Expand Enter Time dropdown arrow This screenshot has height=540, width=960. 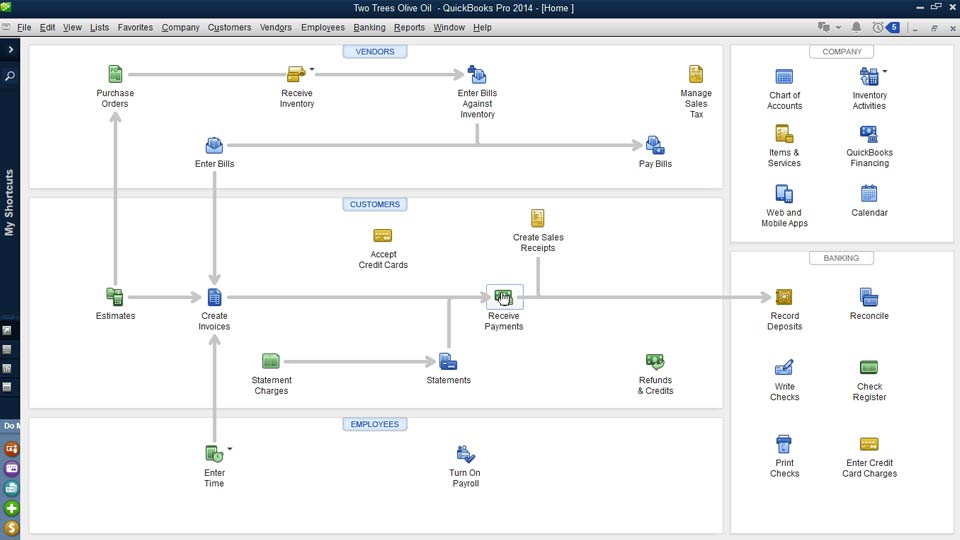(230, 449)
